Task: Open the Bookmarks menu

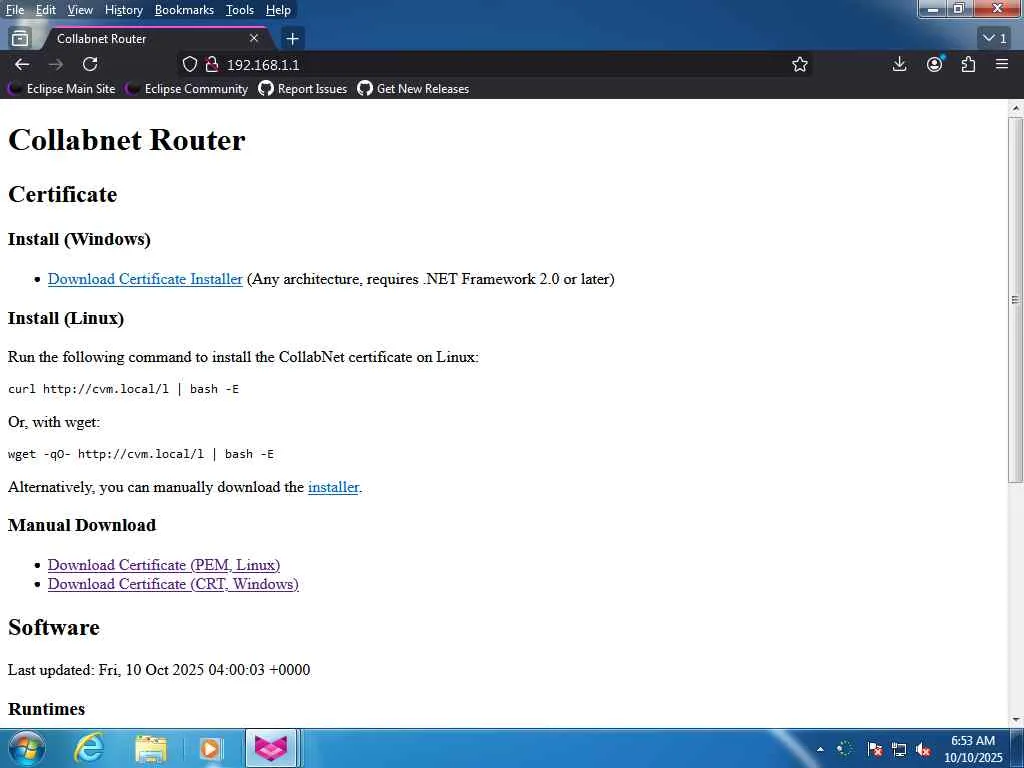Action: (x=184, y=10)
